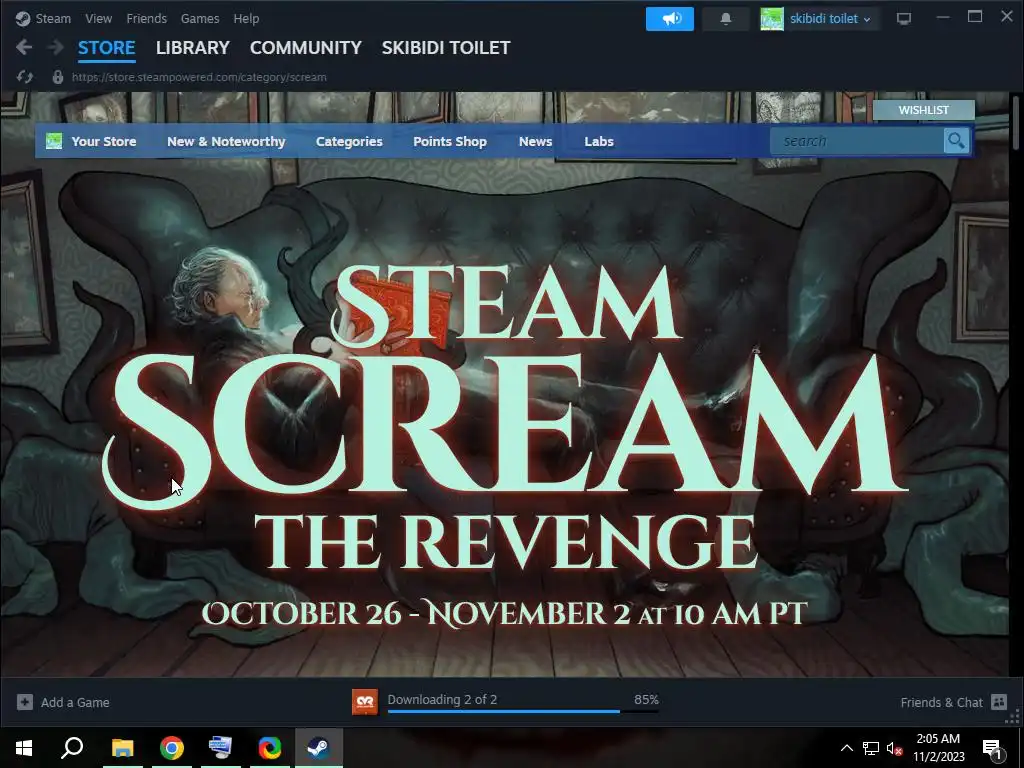1024x768 pixels.
Task: Open Friends & Chat grid icon
Action: (999, 702)
